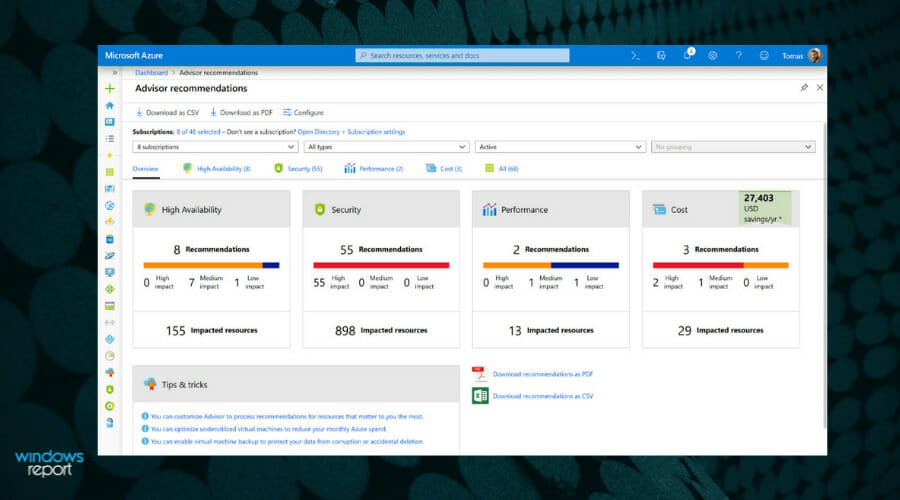Click the 27,403 USD savings badge
This screenshot has width=900, height=500.
pyautogui.click(x=765, y=208)
